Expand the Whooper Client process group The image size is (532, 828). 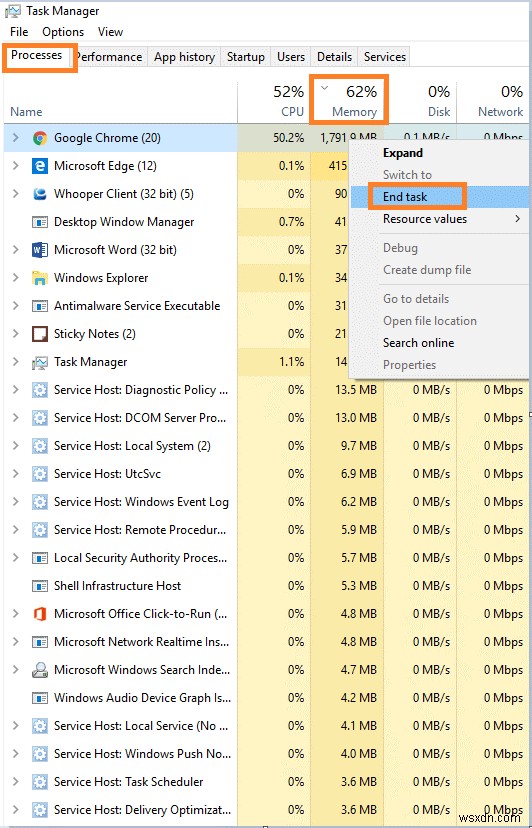(15, 194)
